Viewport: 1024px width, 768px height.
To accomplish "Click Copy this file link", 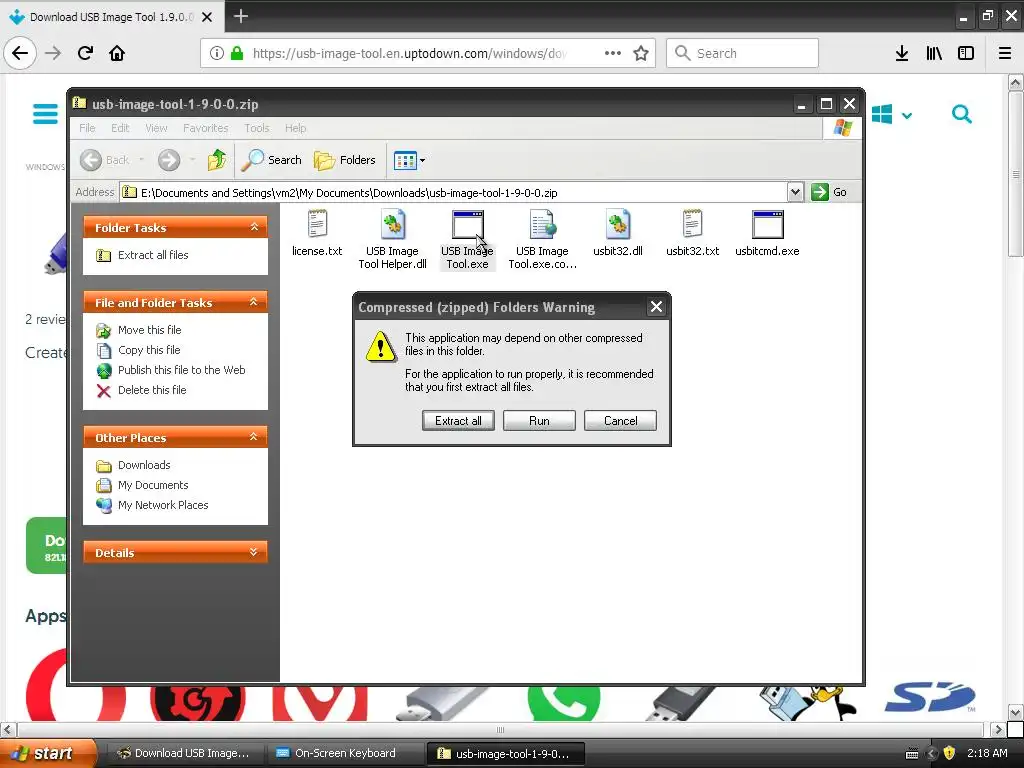I will pyautogui.click(x=149, y=350).
